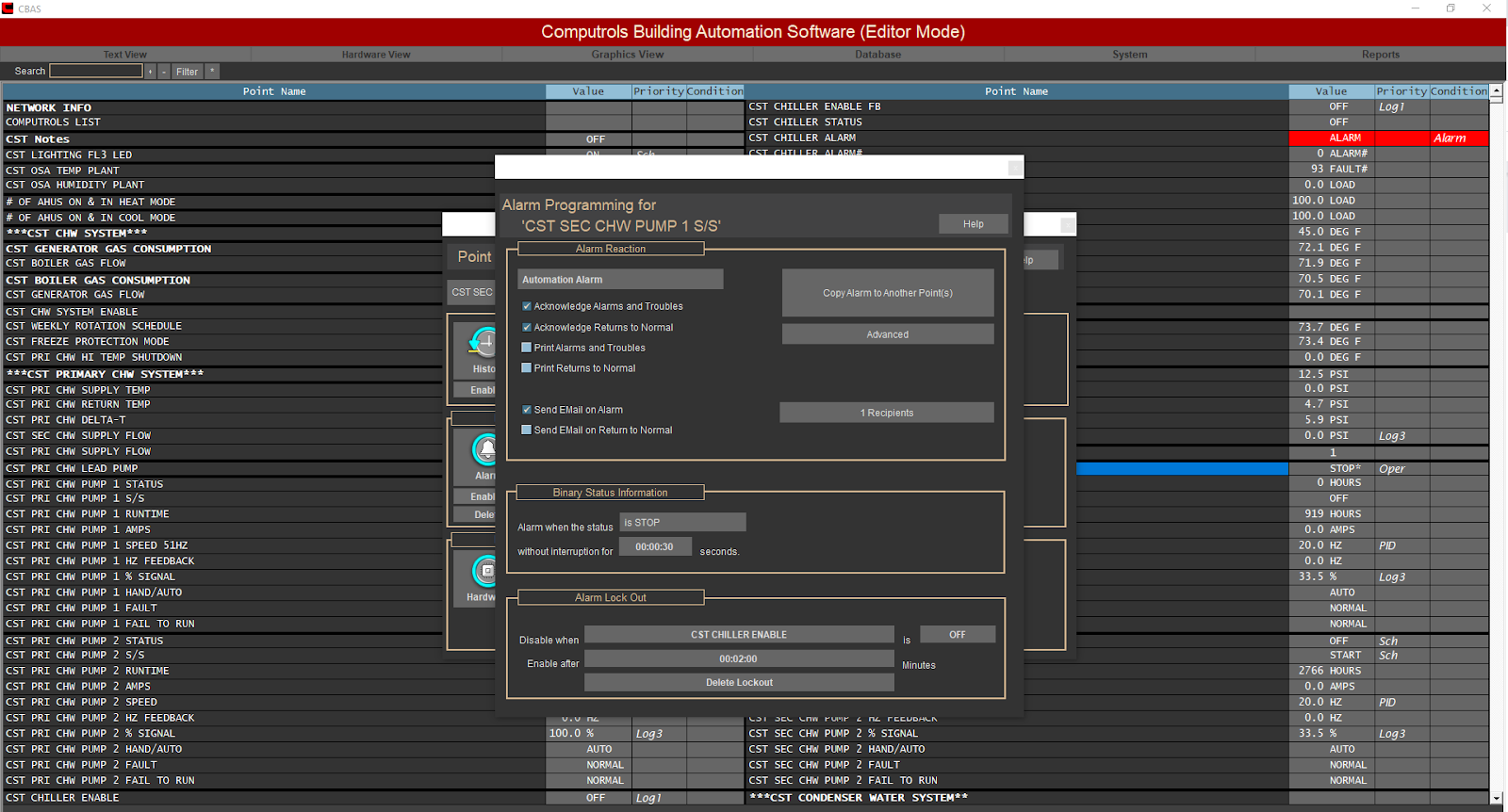This screenshot has height=812, width=1508.
Task: Select CST PRI CHW LEAD PUMP point
Action: [x=222, y=468]
